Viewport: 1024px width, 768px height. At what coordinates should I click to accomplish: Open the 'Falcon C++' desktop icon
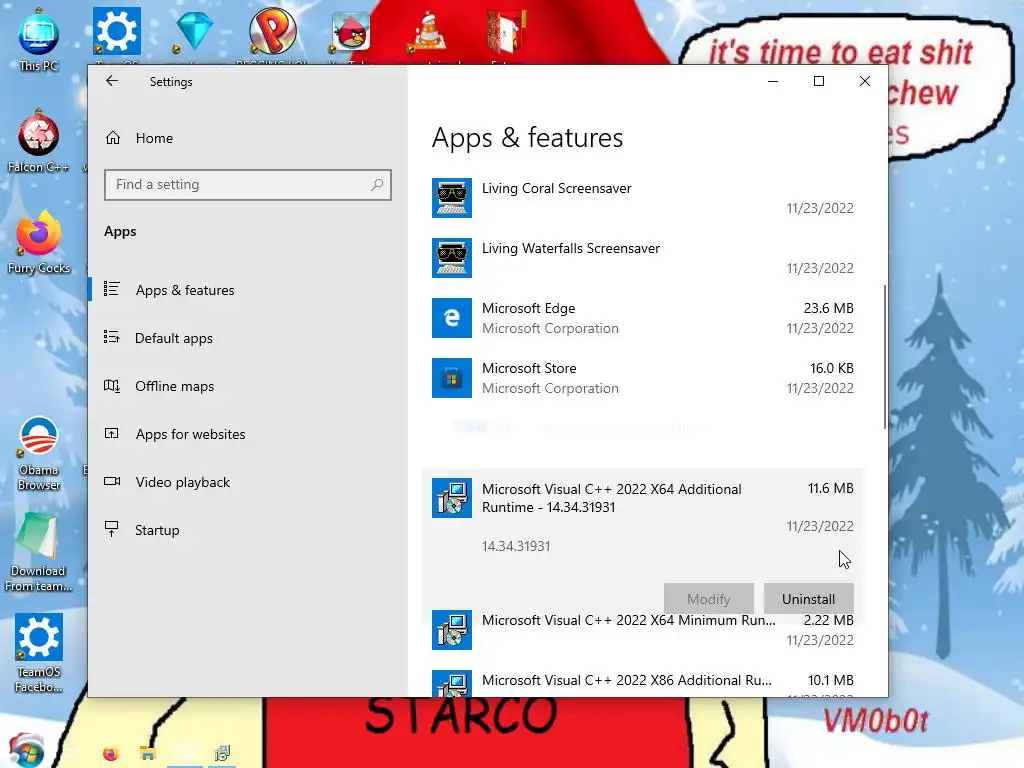[39, 142]
